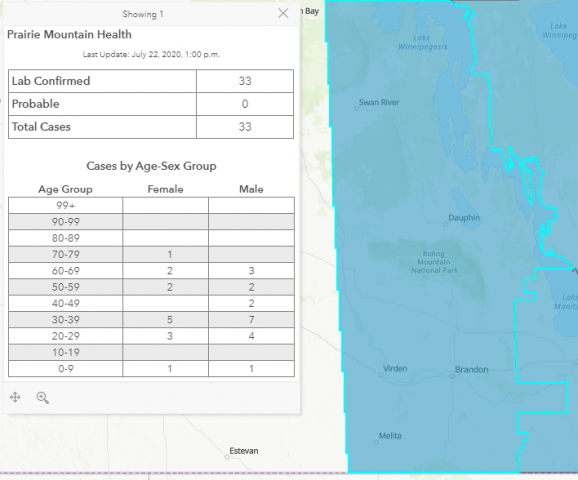This screenshot has height=480, width=578.
Task: Click the Male column header
Action: (x=251, y=189)
